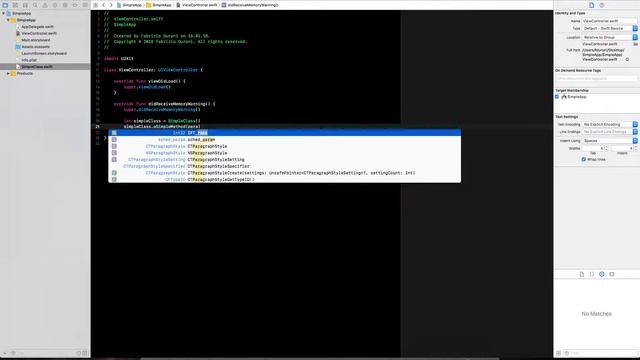This screenshot has width=640, height=360.
Task: Select didReceiveMemoryWarning() breadcrumb
Action: pyautogui.click(x=250, y=5)
